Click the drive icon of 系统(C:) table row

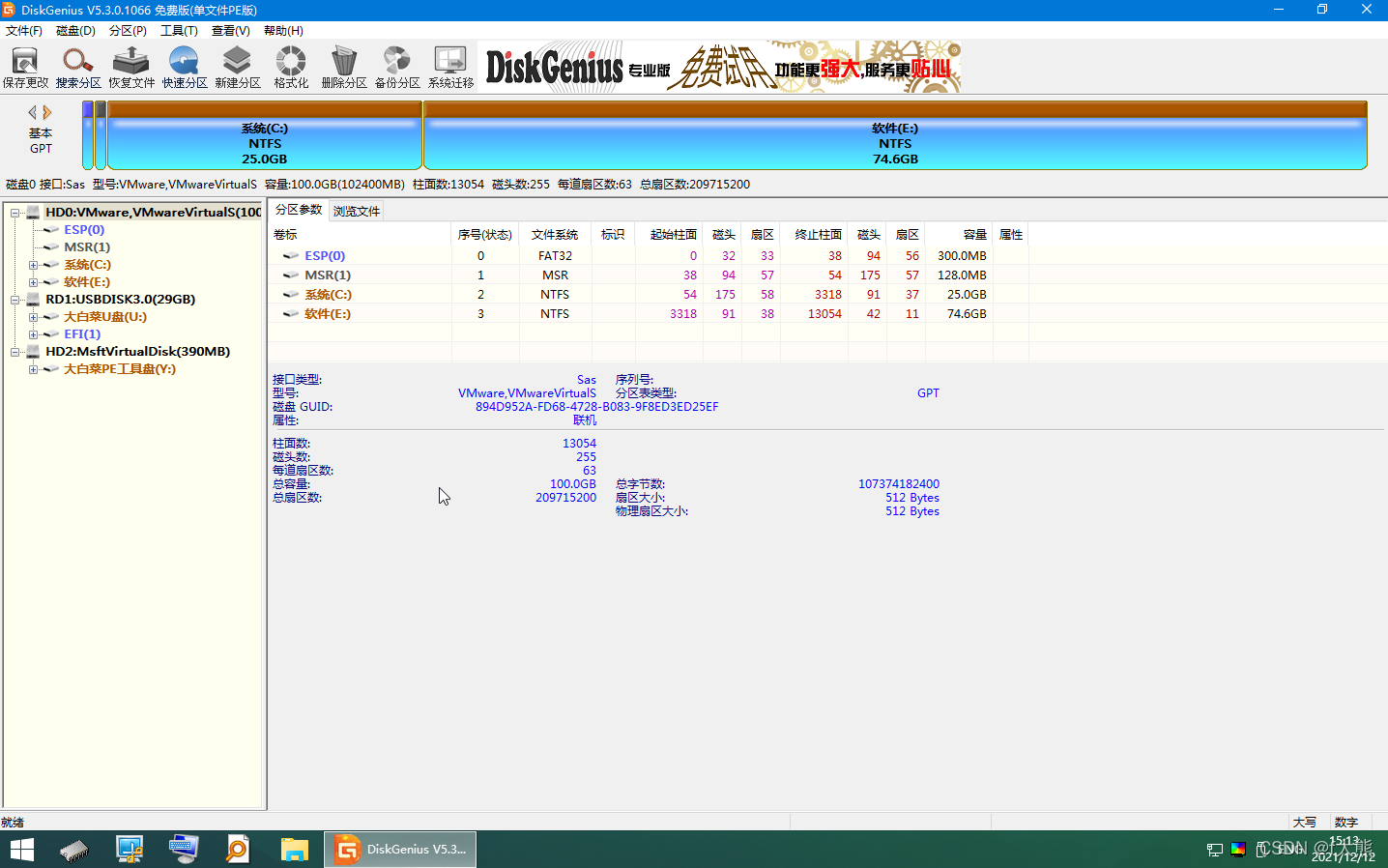[291, 295]
